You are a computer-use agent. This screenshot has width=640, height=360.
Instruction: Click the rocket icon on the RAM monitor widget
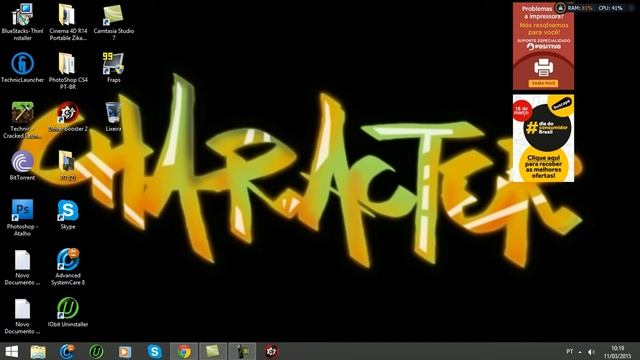560,8
